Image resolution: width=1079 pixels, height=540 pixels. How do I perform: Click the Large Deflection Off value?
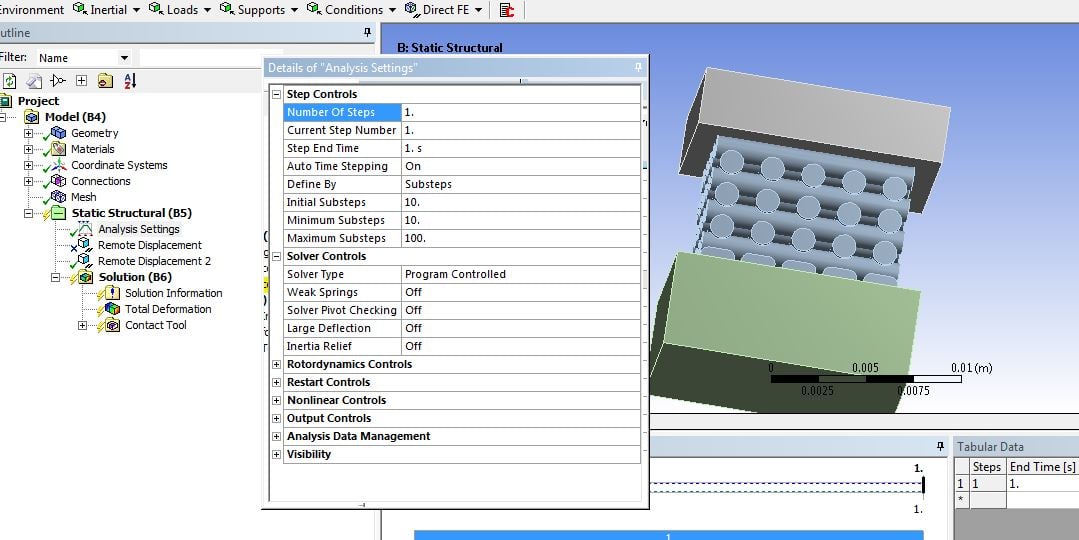[521, 329]
